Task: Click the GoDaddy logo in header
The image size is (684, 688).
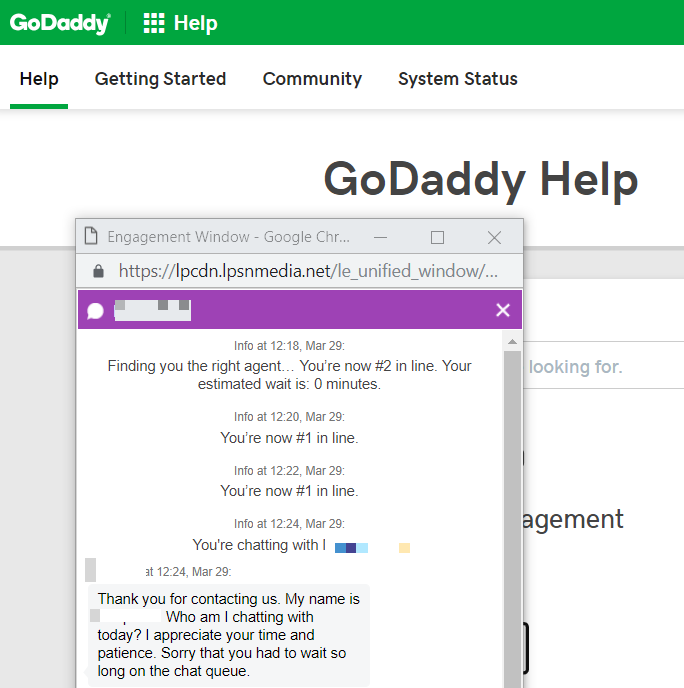Action: point(60,23)
